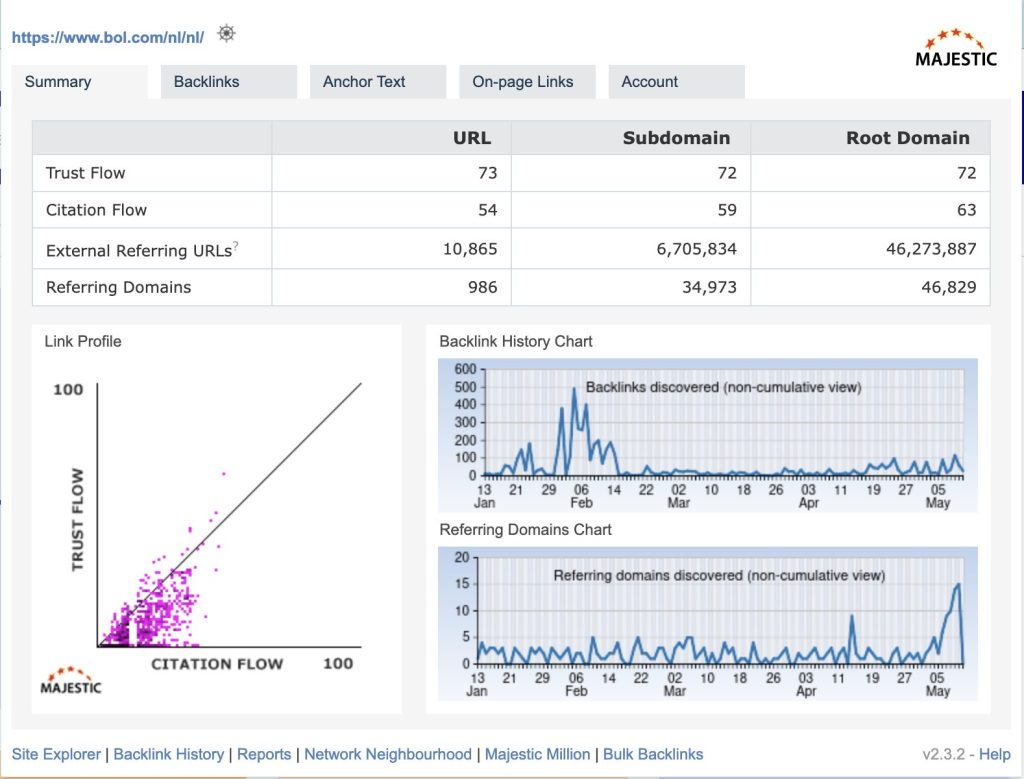The height and width of the screenshot is (779, 1024).
Task: Click the value 46,829
Action: [x=949, y=287]
